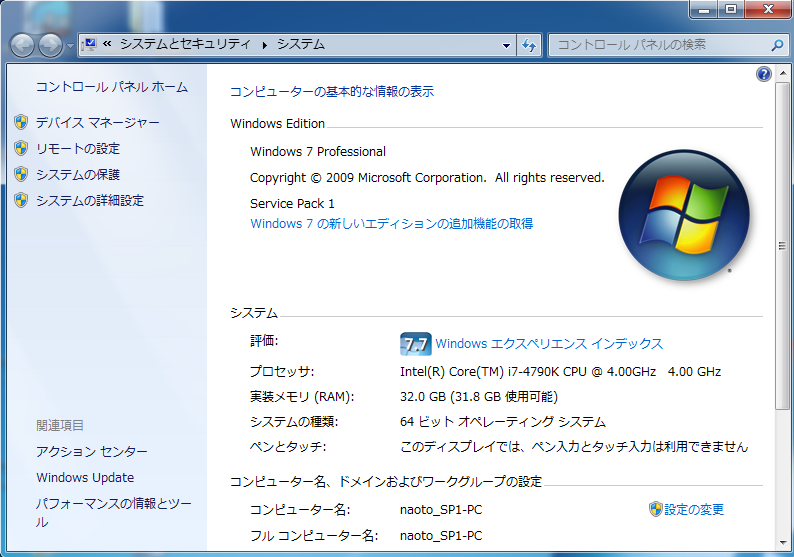Open リモートの設定
The image size is (794, 557).
[x=78, y=148]
